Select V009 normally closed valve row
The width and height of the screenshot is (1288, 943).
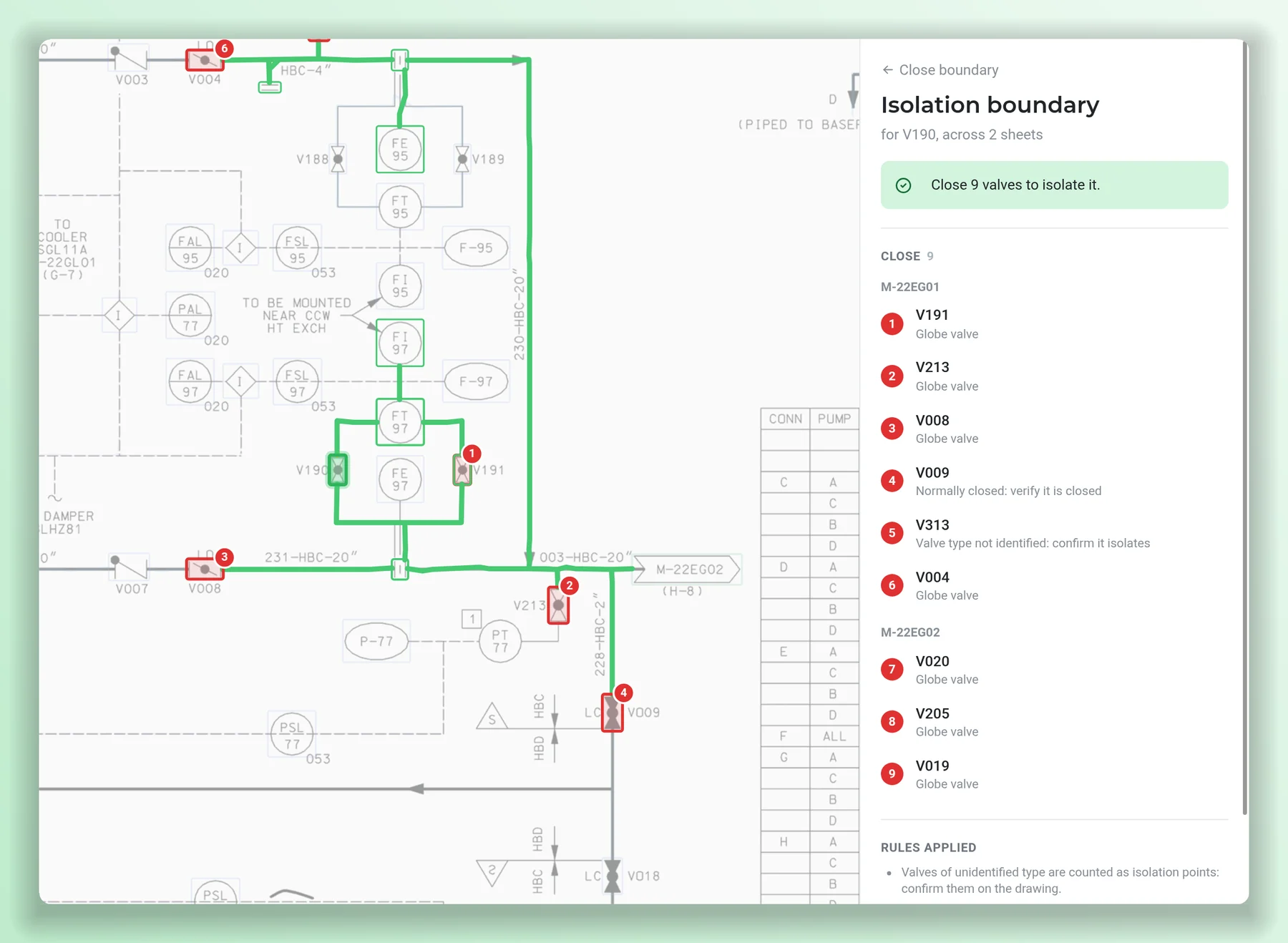pos(1054,481)
